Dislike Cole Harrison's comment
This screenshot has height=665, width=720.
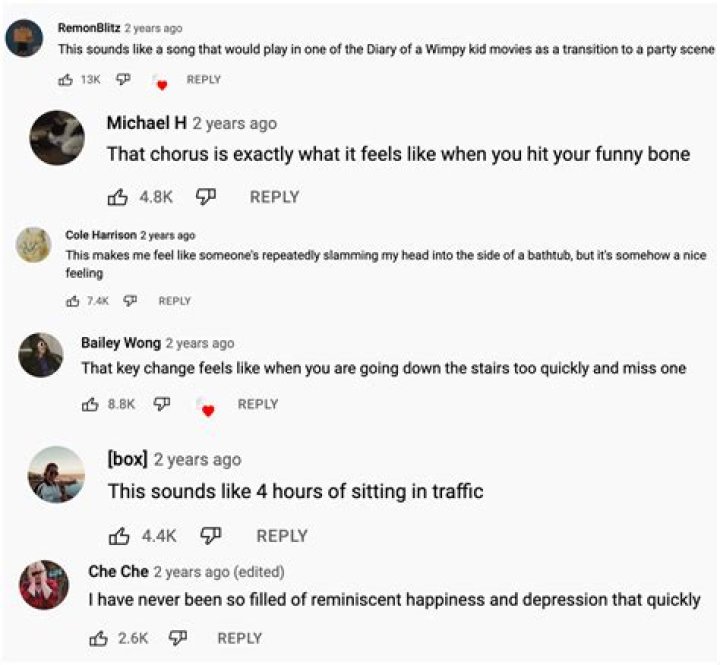tap(129, 301)
